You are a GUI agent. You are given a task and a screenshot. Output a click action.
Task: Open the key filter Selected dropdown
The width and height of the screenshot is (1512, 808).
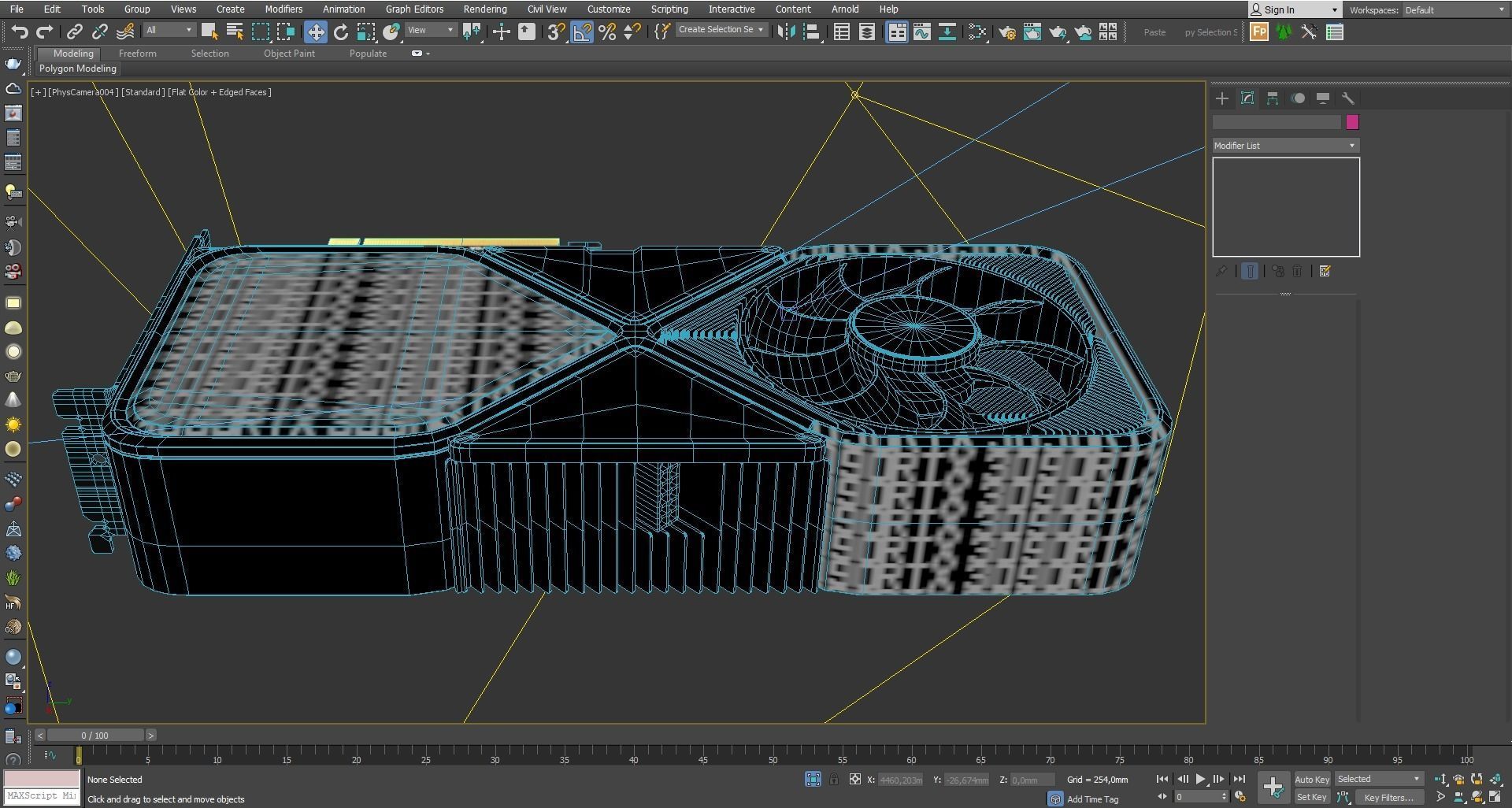click(1379, 779)
